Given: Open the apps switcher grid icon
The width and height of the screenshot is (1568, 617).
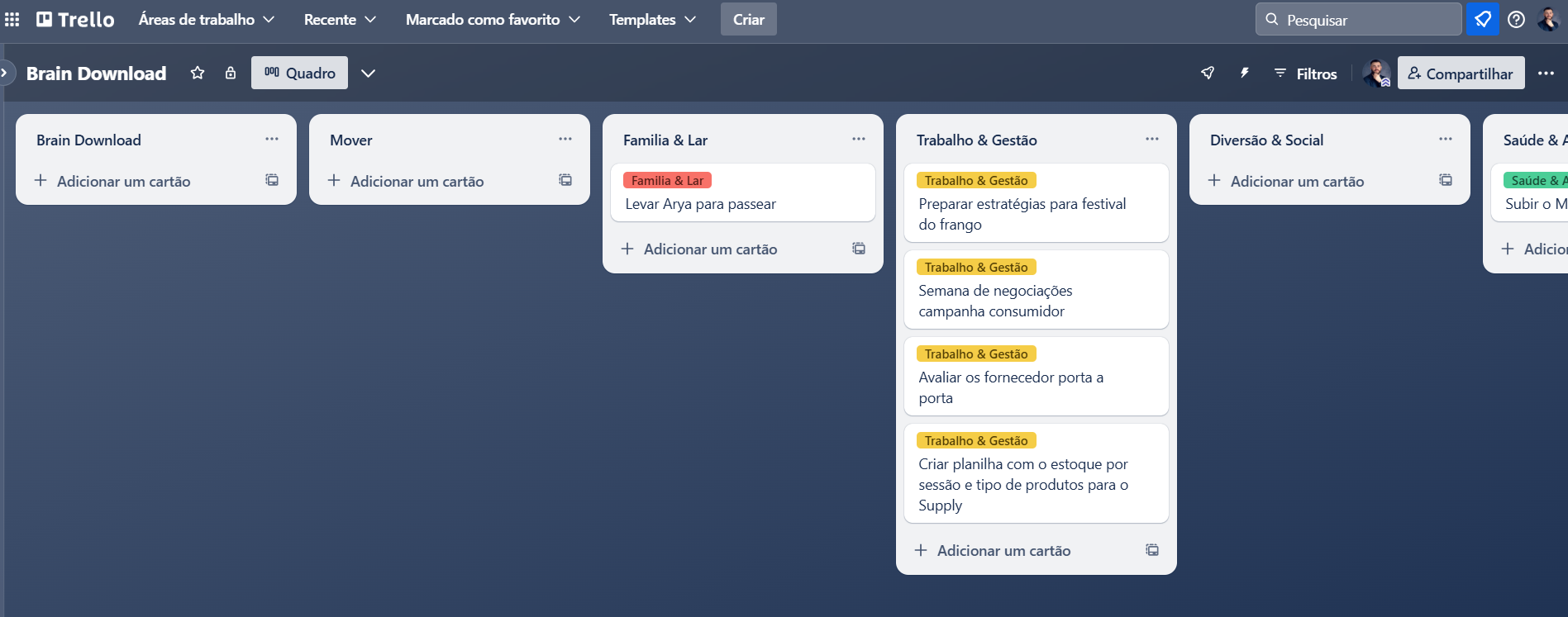Looking at the screenshot, I should point(12,19).
